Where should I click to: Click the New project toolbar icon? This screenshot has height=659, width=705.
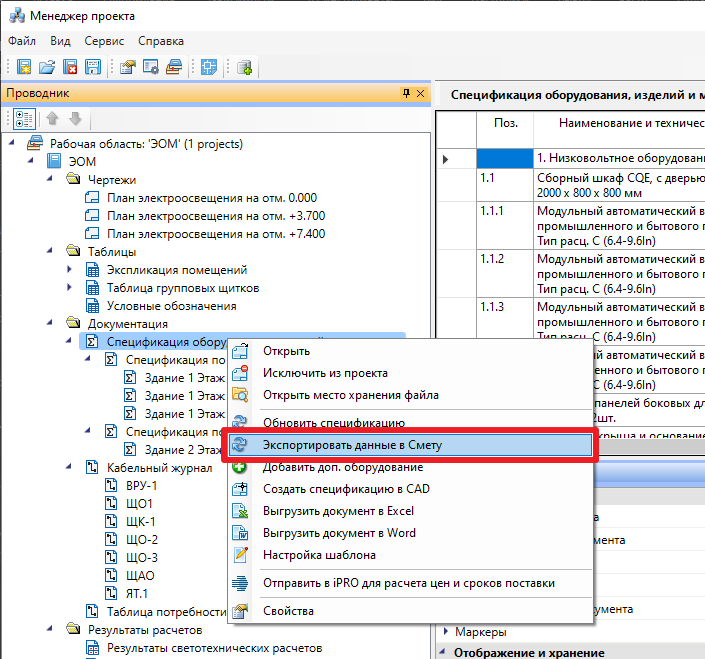tap(24, 67)
